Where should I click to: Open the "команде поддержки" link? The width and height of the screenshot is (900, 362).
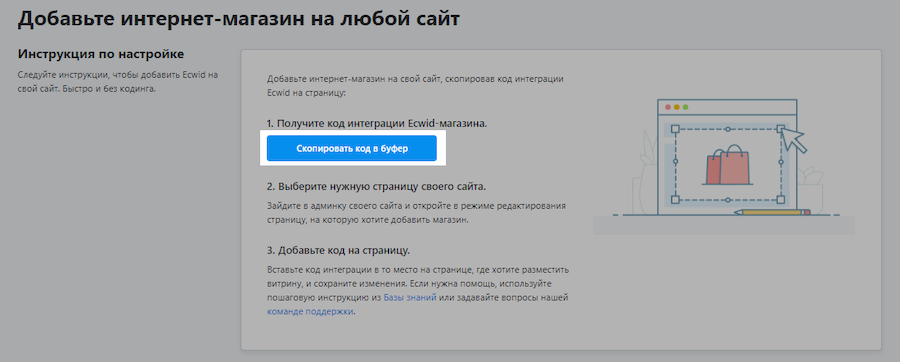pyautogui.click(x=310, y=312)
